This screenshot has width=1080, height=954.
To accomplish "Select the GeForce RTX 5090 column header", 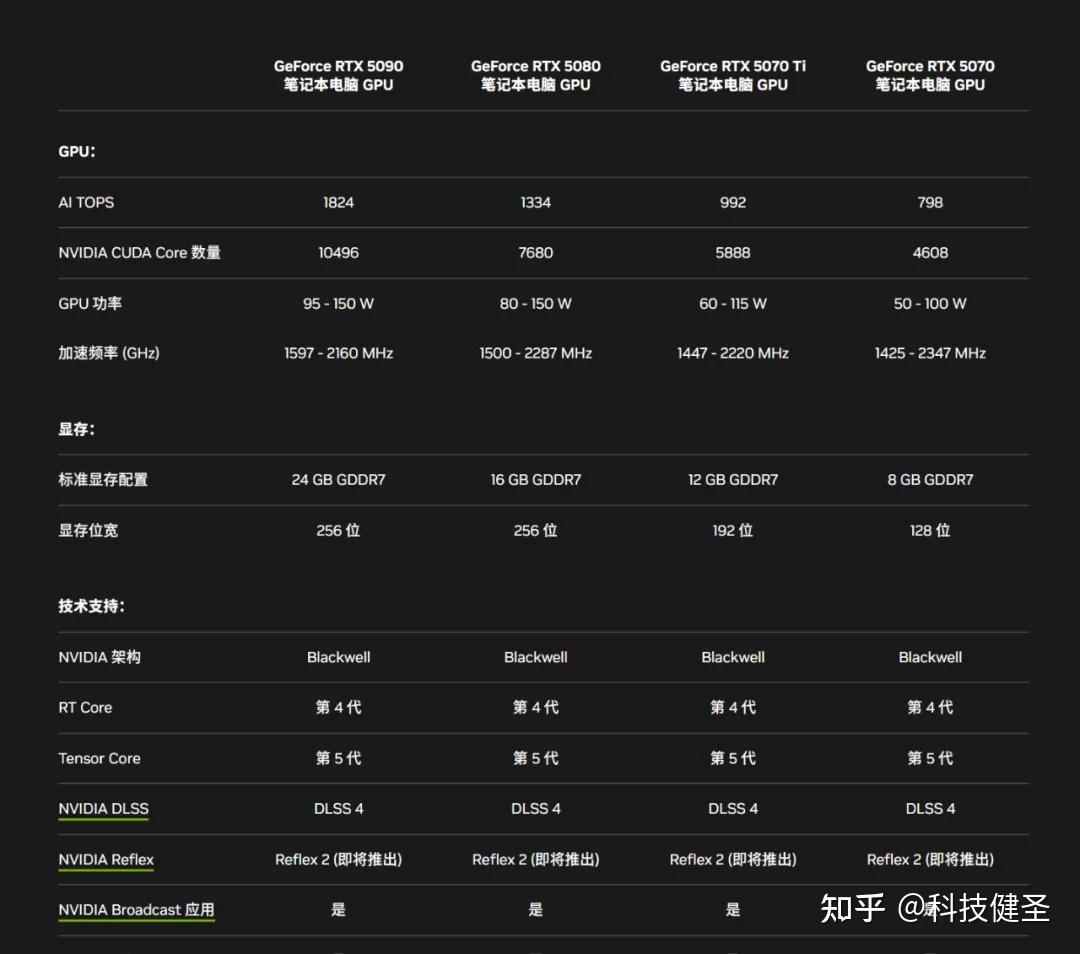I will pos(338,75).
